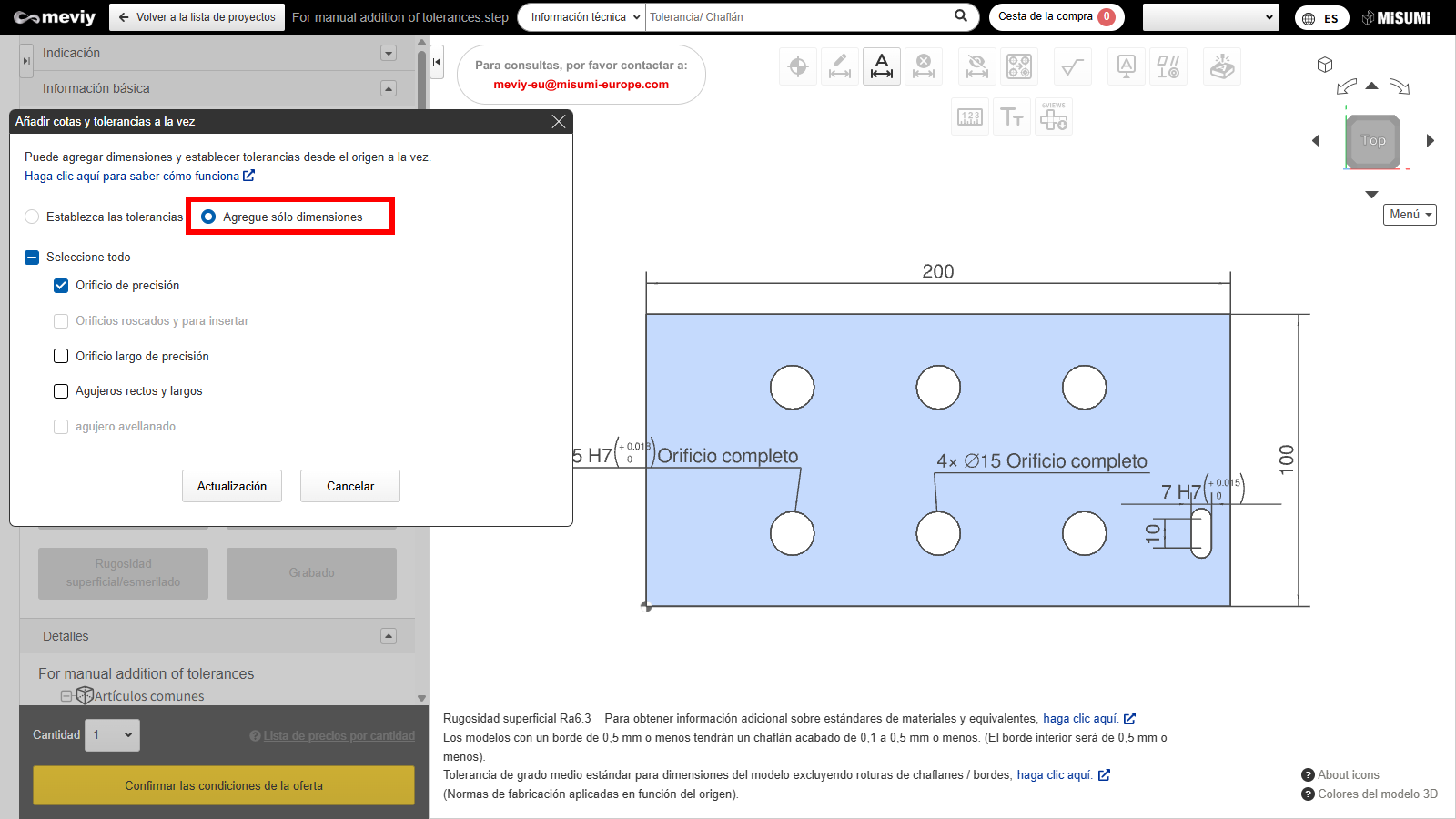Screen dimensions: 1456x819
Task: Collapse the 'Detalles' section expander
Action: tap(389, 636)
